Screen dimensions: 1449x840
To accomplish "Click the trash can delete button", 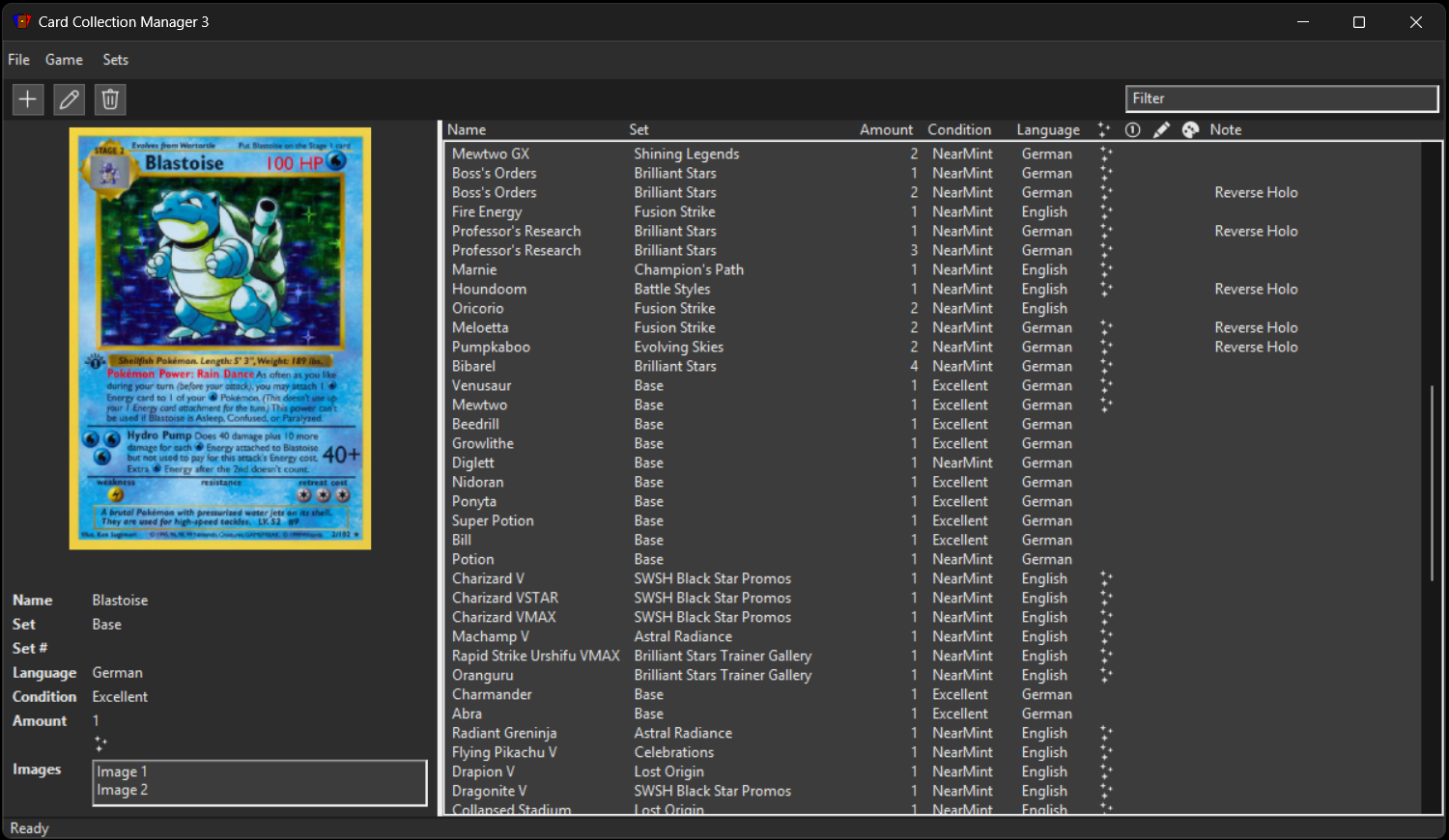I will click(x=110, y=98).
